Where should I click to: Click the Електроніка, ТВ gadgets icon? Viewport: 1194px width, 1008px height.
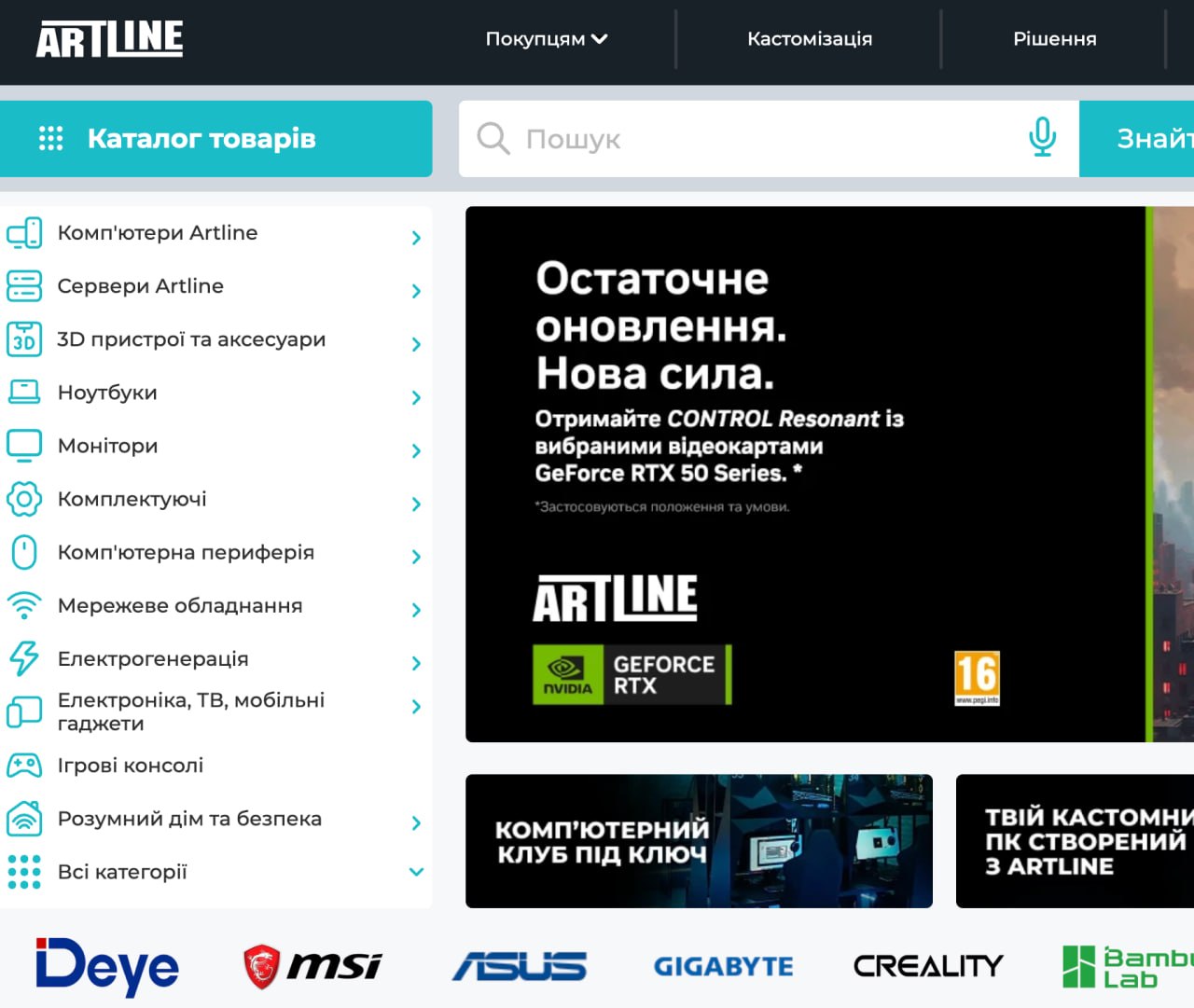(x=24, y=711)
